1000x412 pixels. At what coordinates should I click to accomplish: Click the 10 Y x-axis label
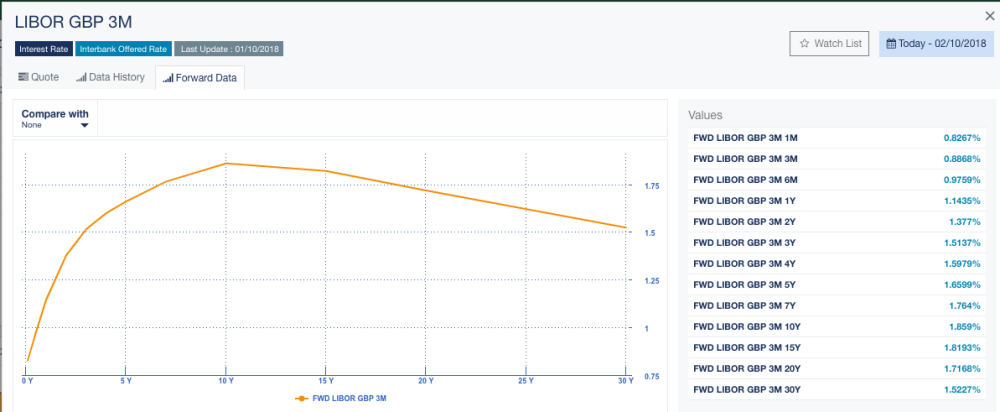(x=226, y=381)
